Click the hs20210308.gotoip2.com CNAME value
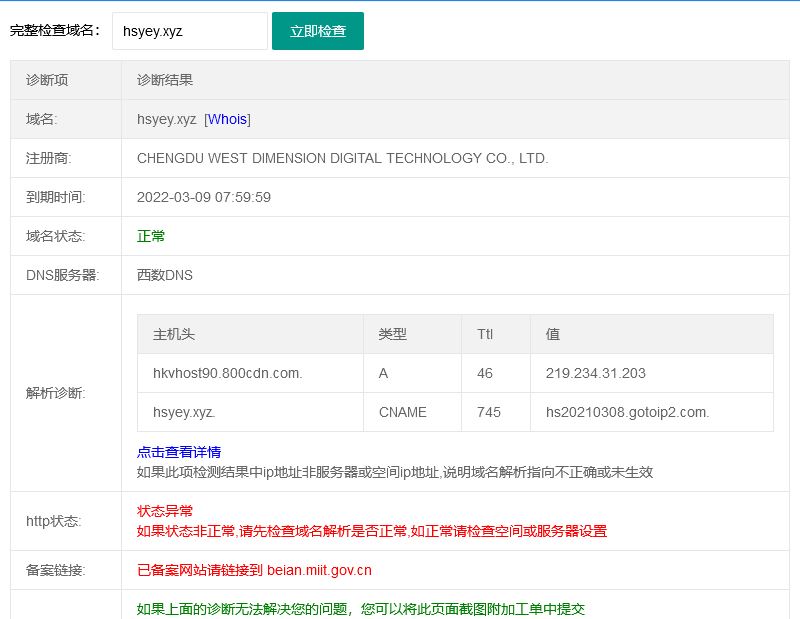Viewport: 800px width, 619px height. pos(627,412)
